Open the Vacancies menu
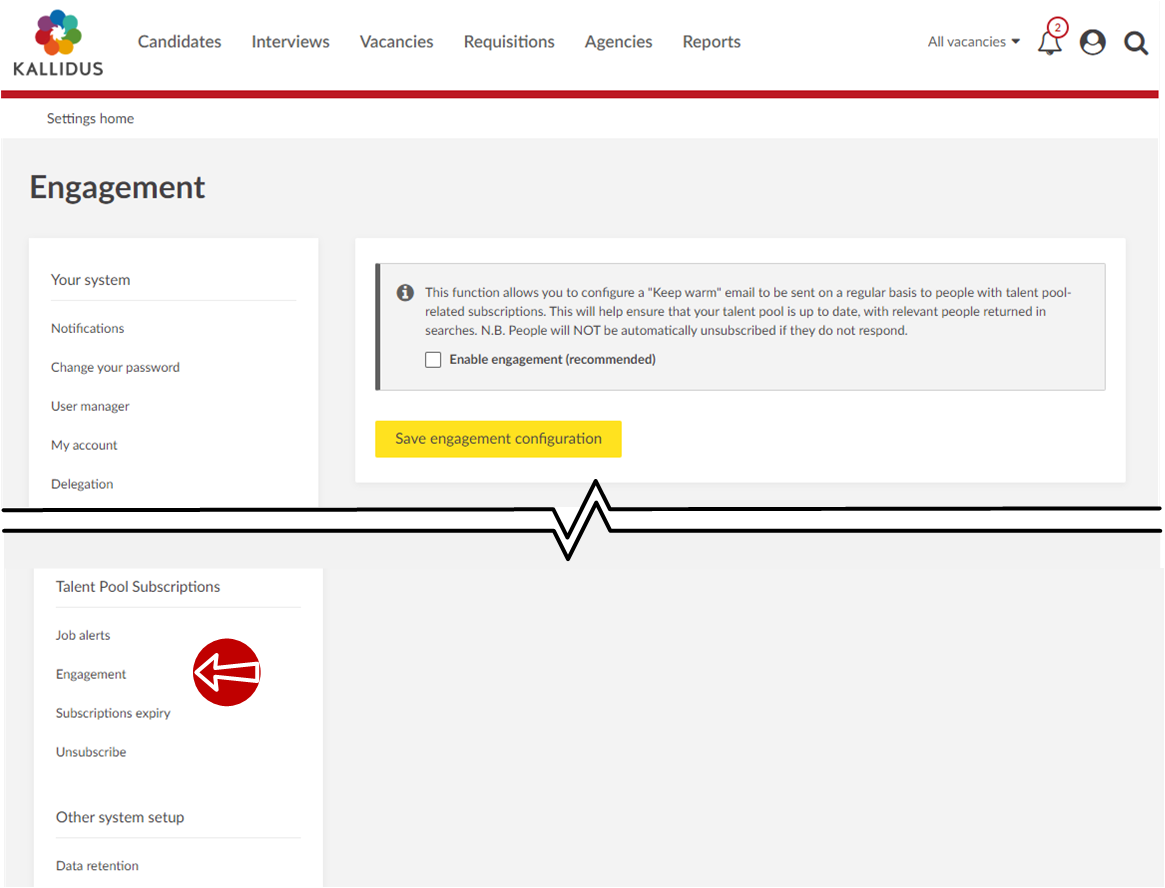The width and height of the screenshot is (1165, 888). [397, 42]
